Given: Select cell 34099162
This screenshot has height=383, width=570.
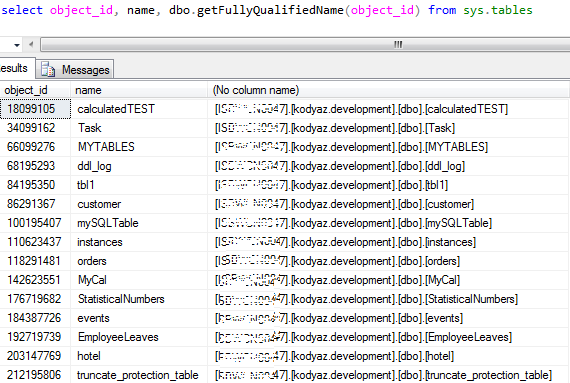Looking at the screenshot, I should tap(35, 128).
